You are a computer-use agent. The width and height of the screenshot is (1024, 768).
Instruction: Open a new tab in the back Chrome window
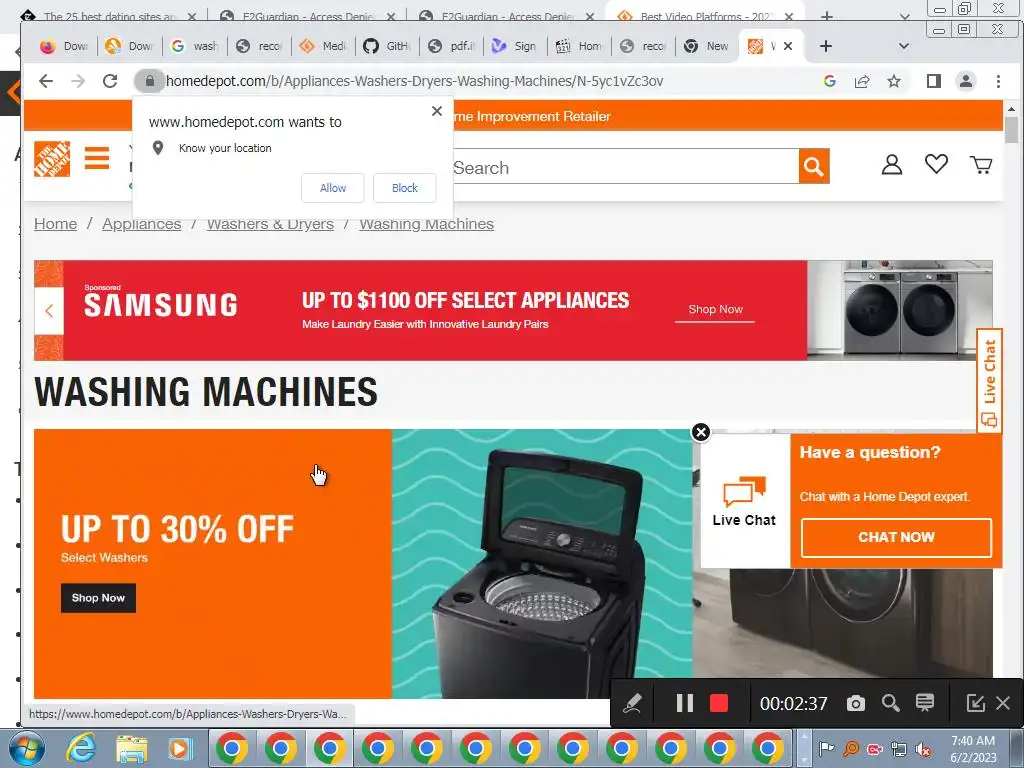[827, 16]
